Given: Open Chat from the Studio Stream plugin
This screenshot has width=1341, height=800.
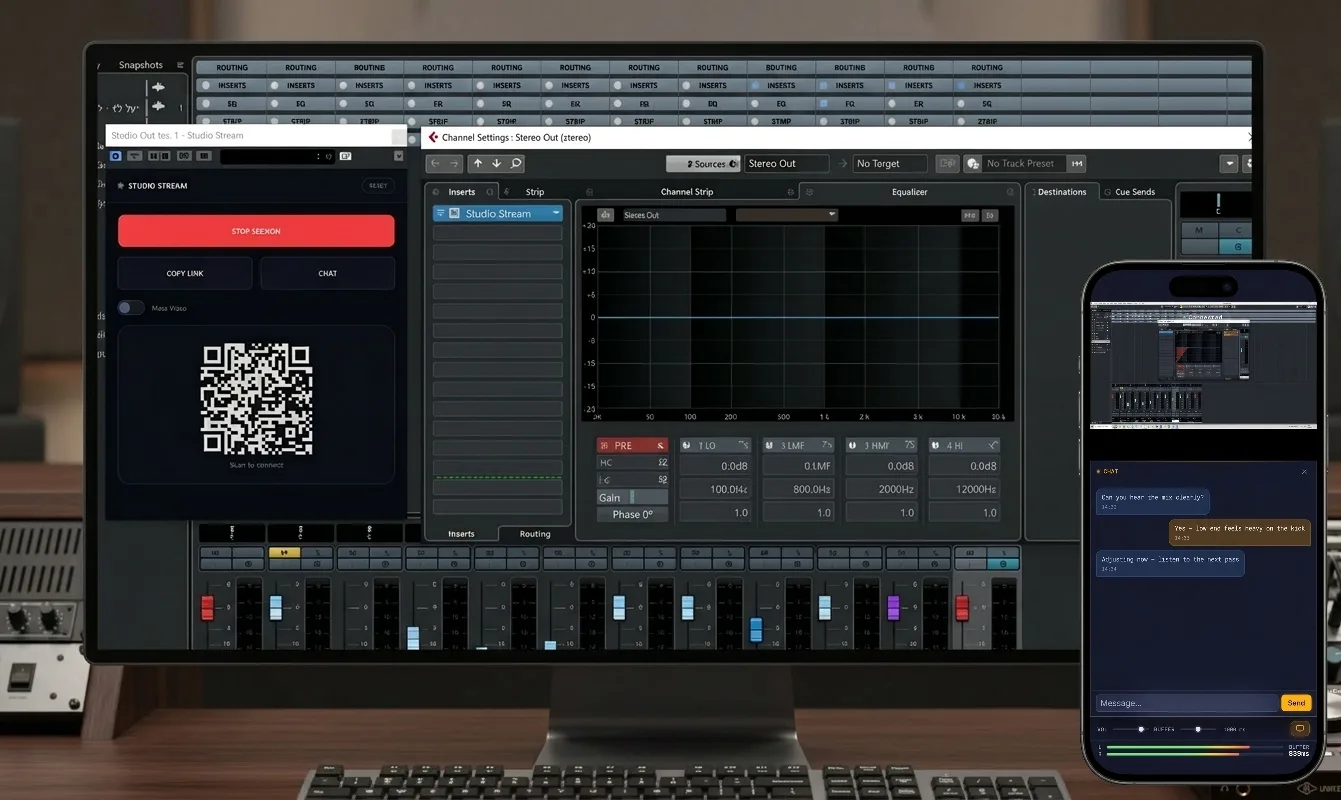Looking at the screenshot, I should pos(328,273).
